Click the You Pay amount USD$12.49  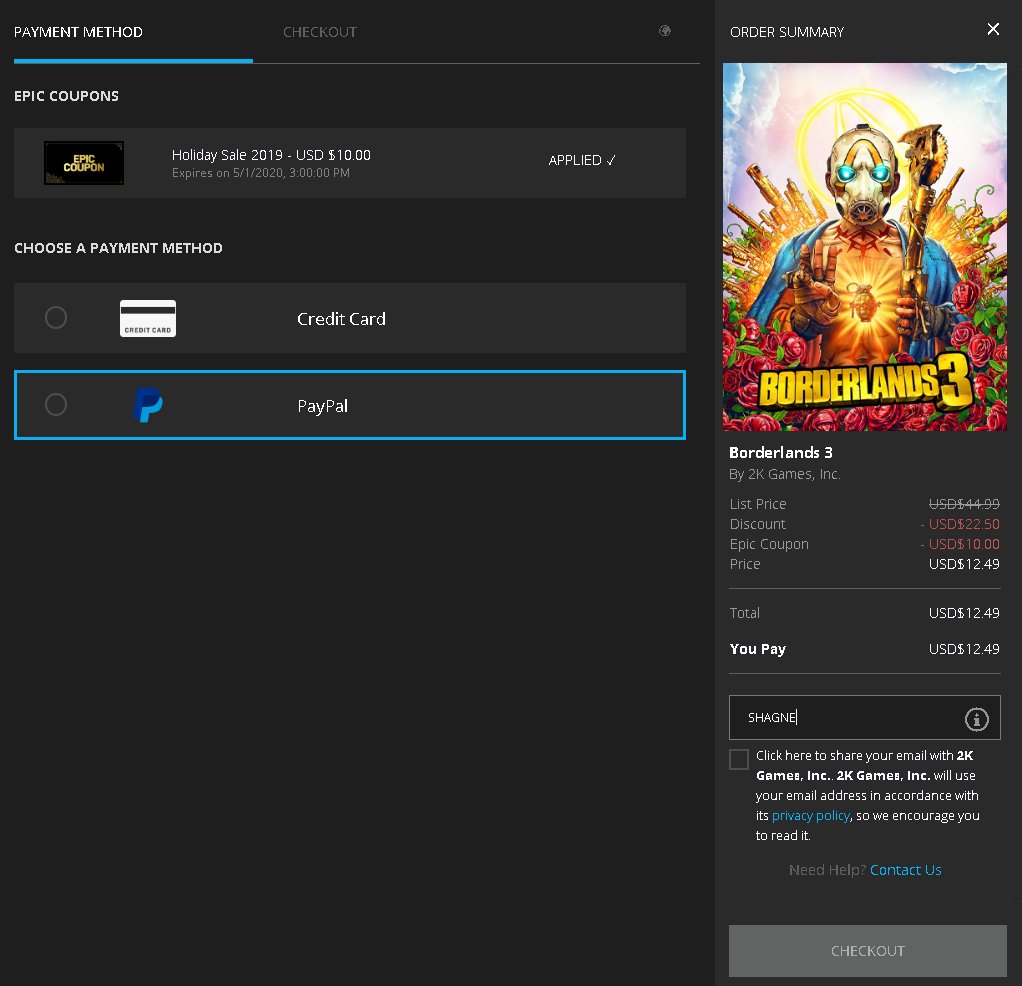(963, 649)
